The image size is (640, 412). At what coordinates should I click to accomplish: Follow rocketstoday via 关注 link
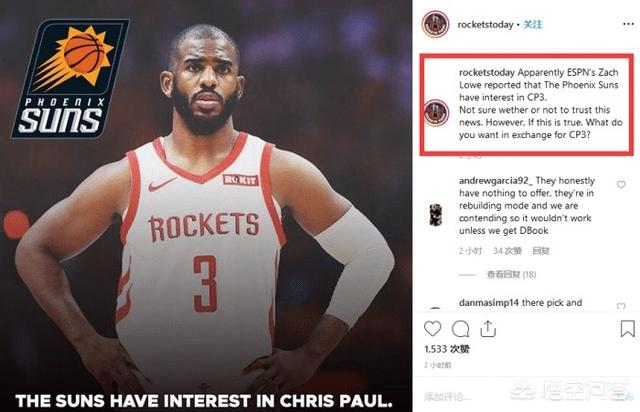(533, 24)
